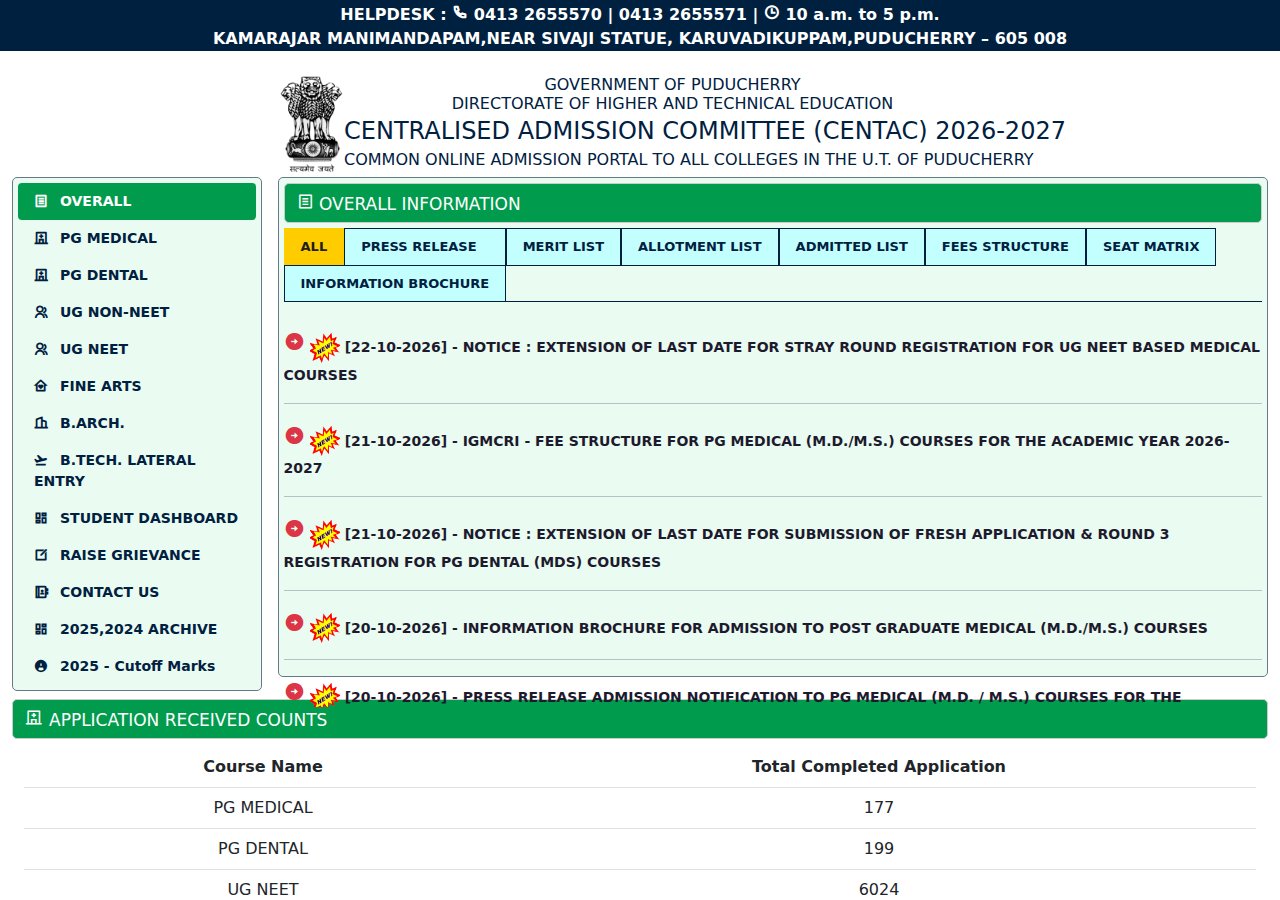Image resolution: width=1280 pixels, height=900 pixels.
Task: Click the 6024 UG NEET application count
Action: 879,889
